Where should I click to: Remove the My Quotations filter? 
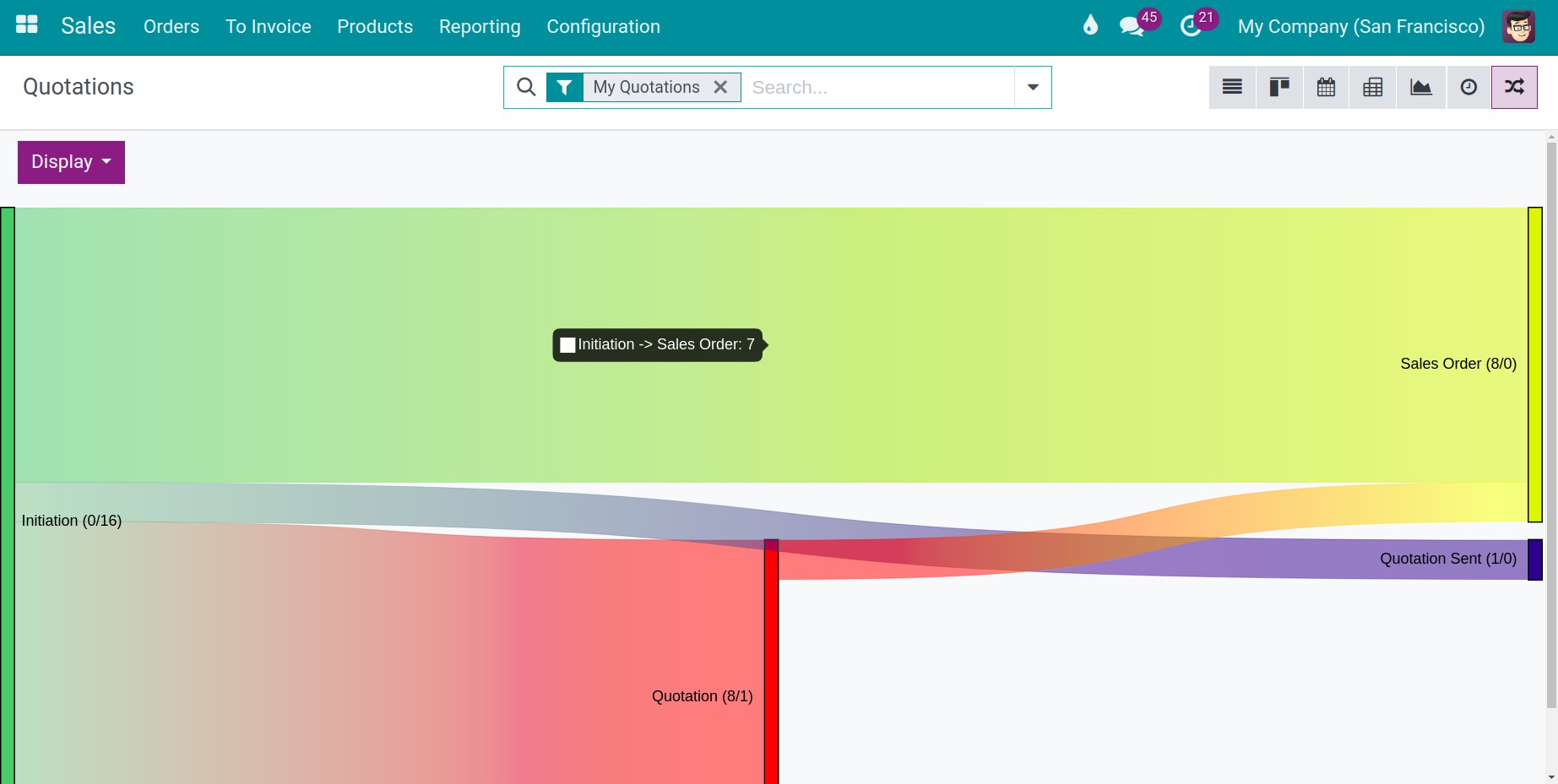pos(720,87)
